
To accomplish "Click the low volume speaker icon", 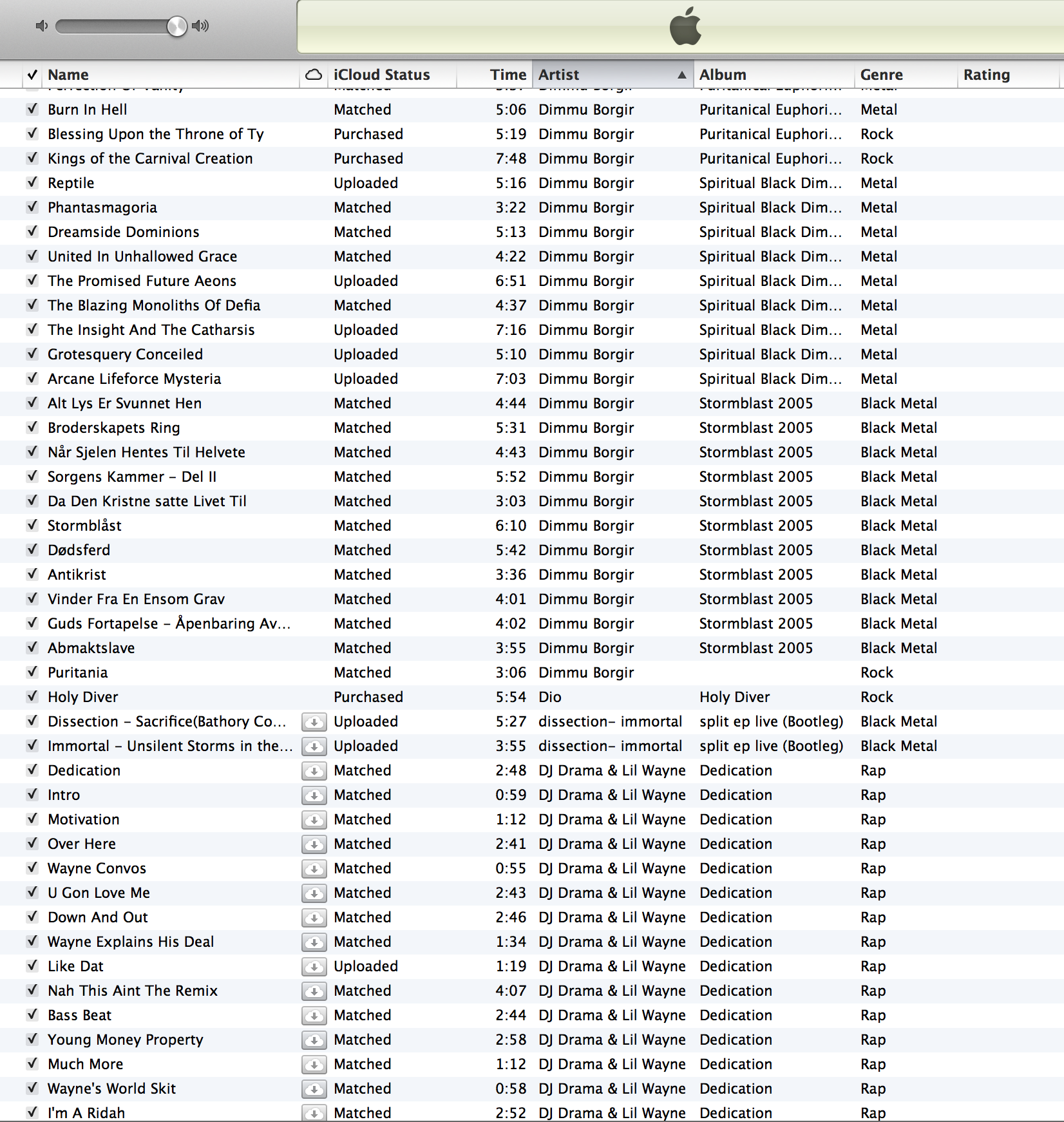I will coord(42,26).
